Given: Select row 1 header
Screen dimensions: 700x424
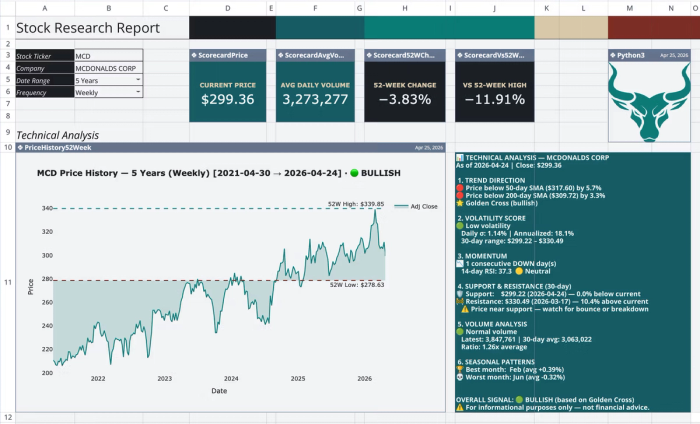Looking at the screenshot, I should coord(8,28).
